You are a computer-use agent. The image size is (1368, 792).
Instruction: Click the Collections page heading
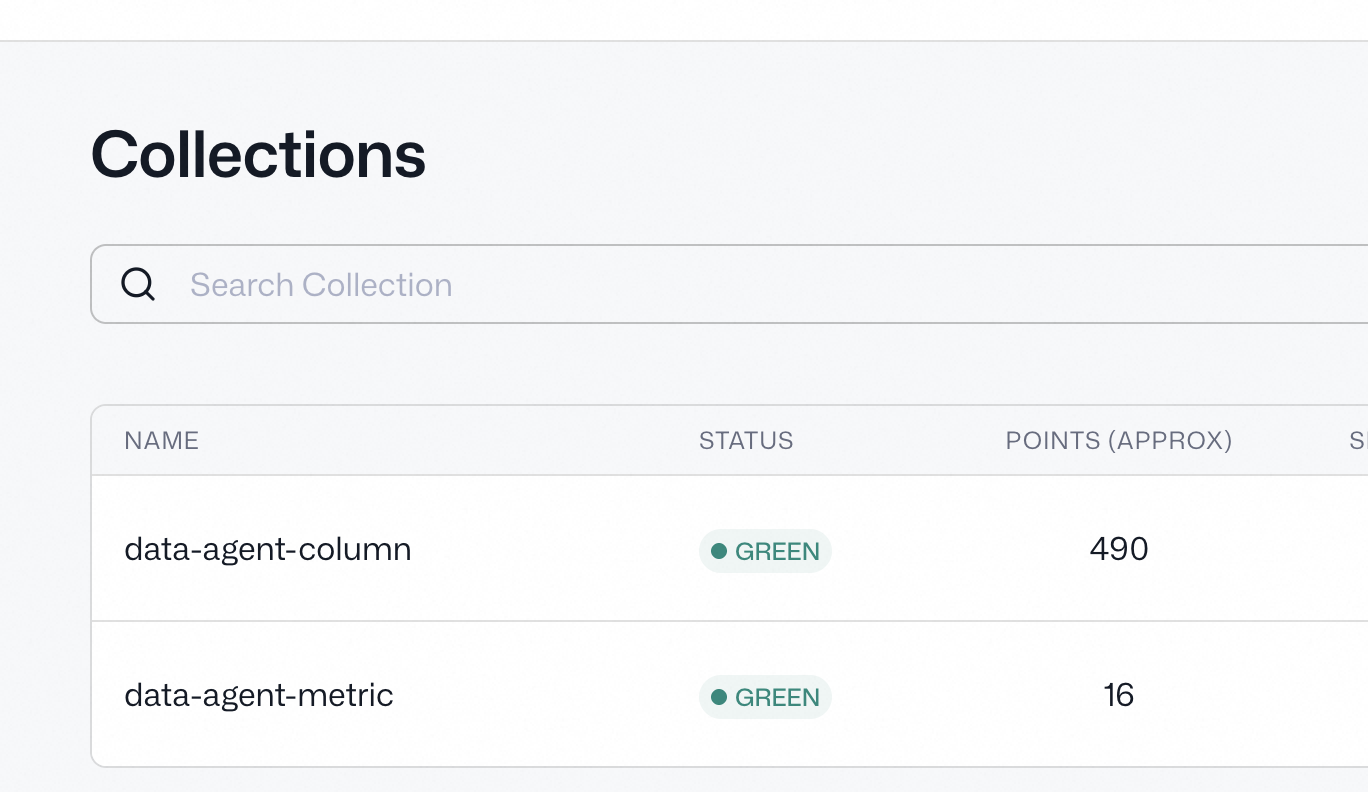258,155
